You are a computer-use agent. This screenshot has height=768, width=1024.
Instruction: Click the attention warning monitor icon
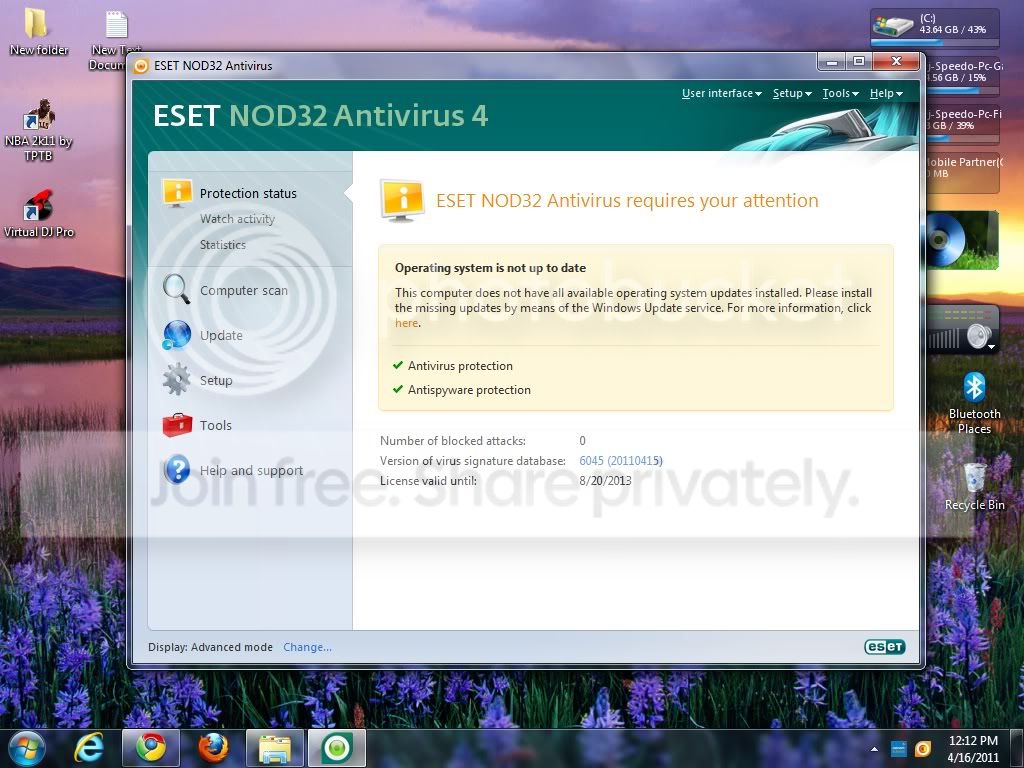402,200
